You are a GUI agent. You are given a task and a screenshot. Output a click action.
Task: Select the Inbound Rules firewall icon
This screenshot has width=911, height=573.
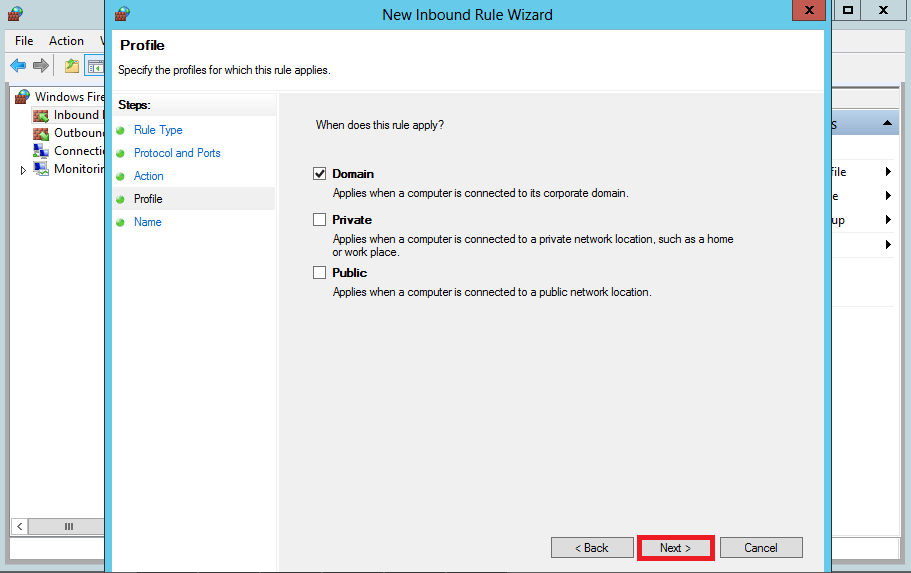coord(41,115)
